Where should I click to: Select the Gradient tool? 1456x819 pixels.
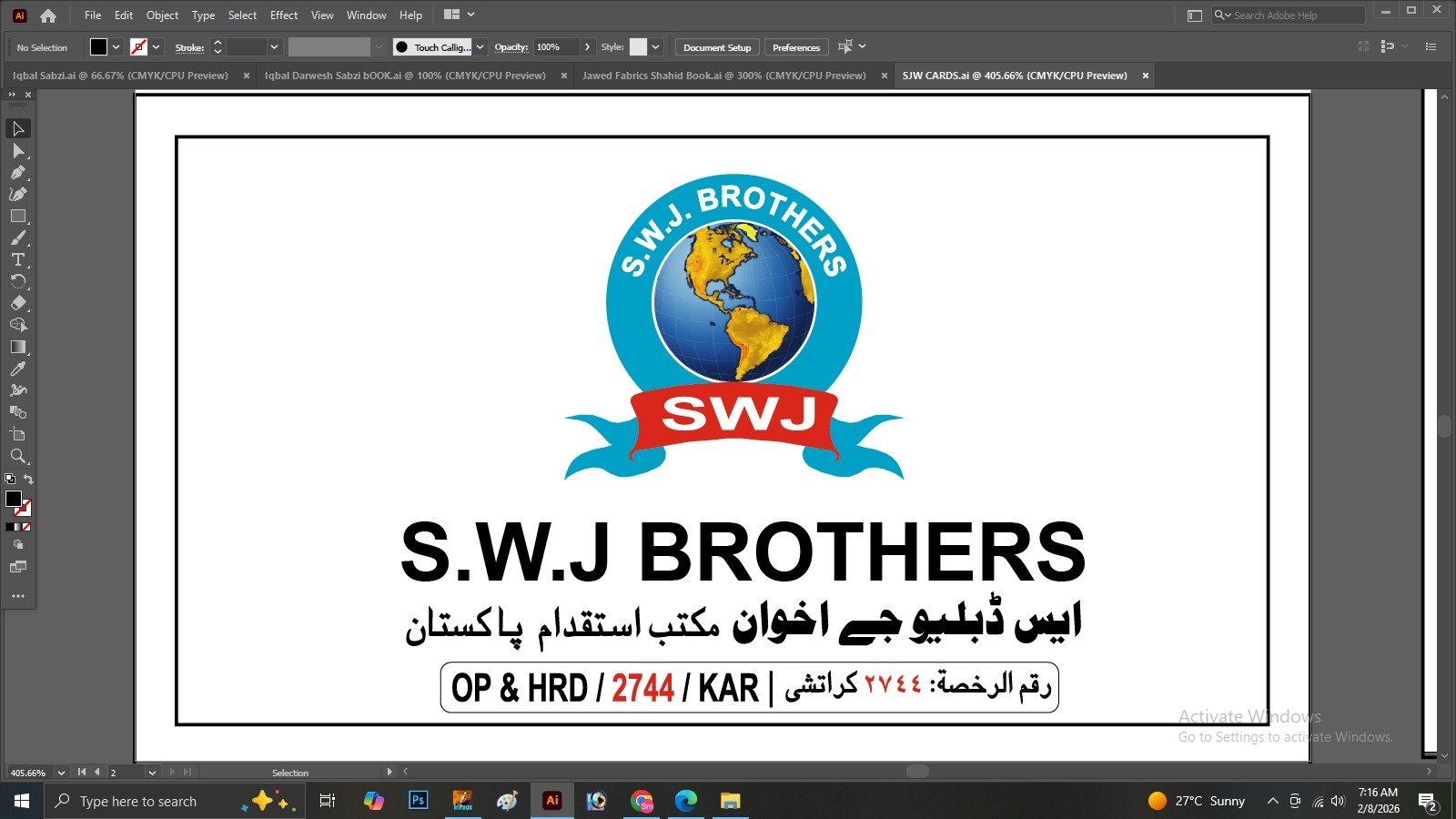[18, 347]
